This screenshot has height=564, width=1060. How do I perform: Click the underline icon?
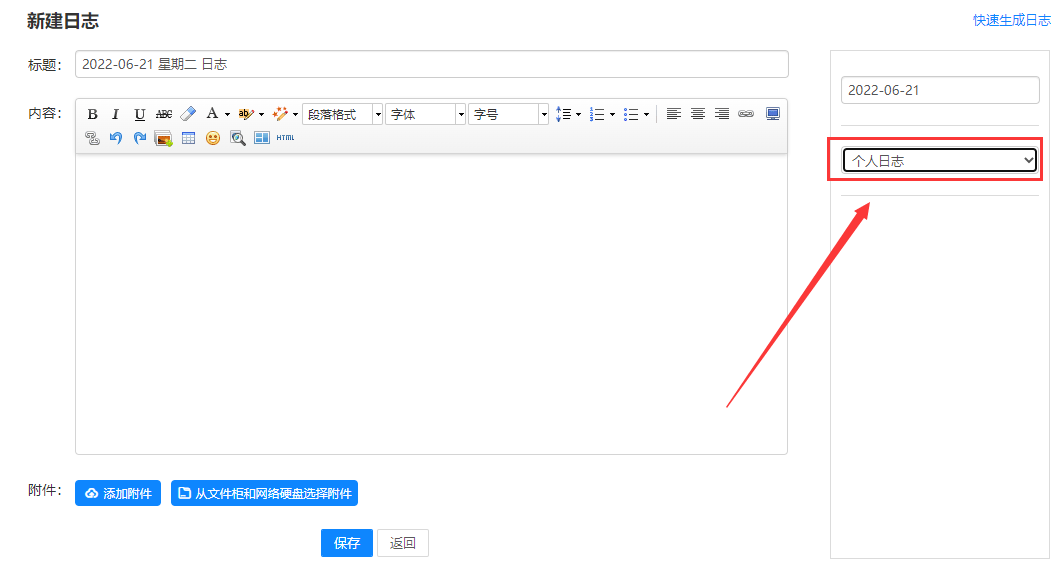click(140, 114)
